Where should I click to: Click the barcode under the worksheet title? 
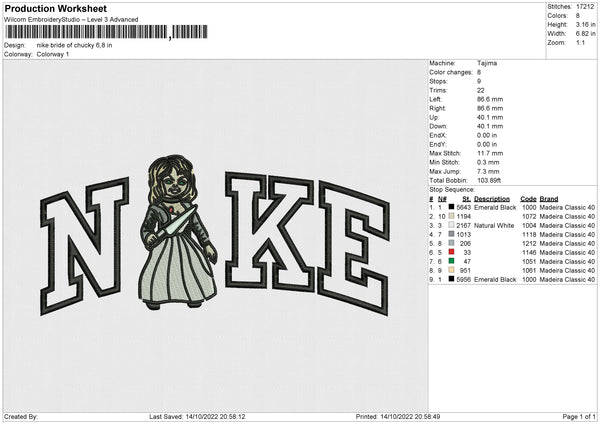107,32
